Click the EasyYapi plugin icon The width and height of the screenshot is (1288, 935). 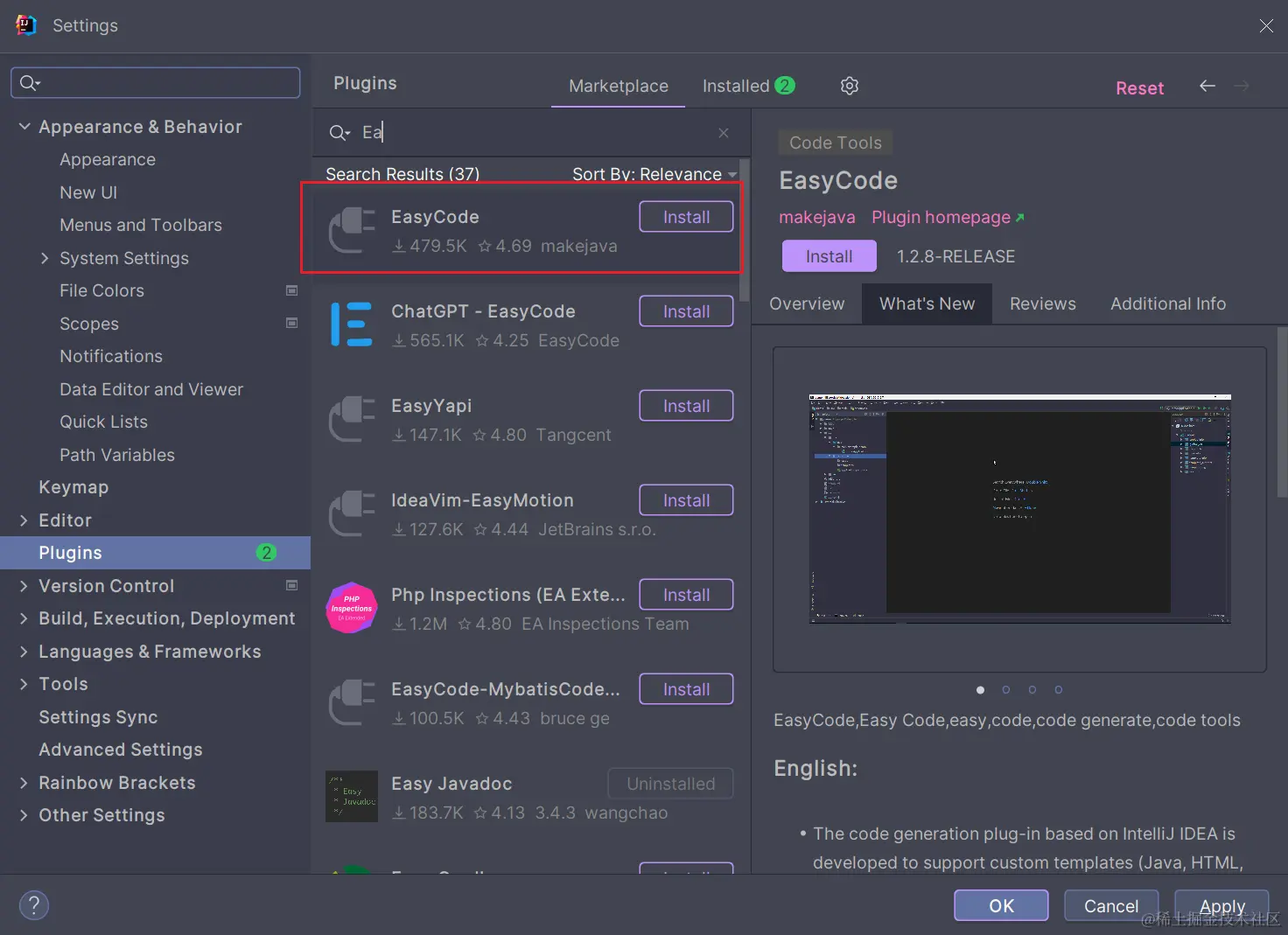click(x=352, y=419)
